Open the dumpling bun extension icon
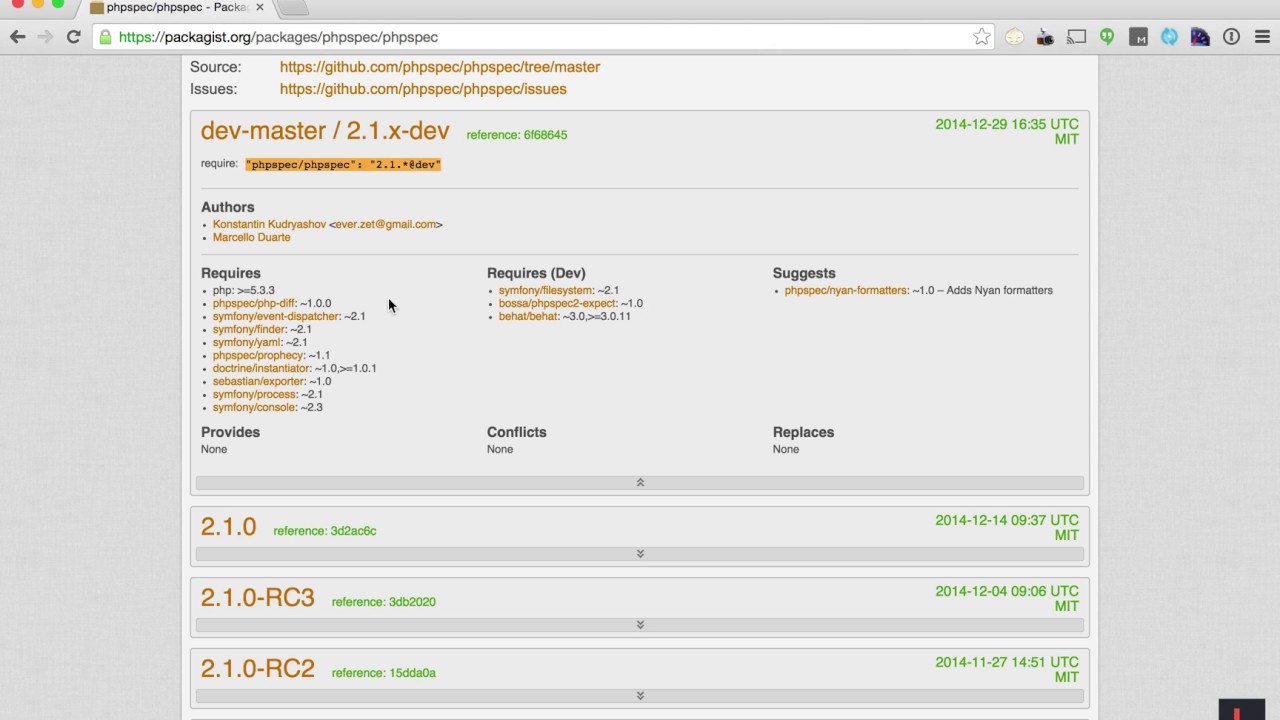Image resolution: width=1280 pixels, height=720 pixels. (x=1015, y=37)
